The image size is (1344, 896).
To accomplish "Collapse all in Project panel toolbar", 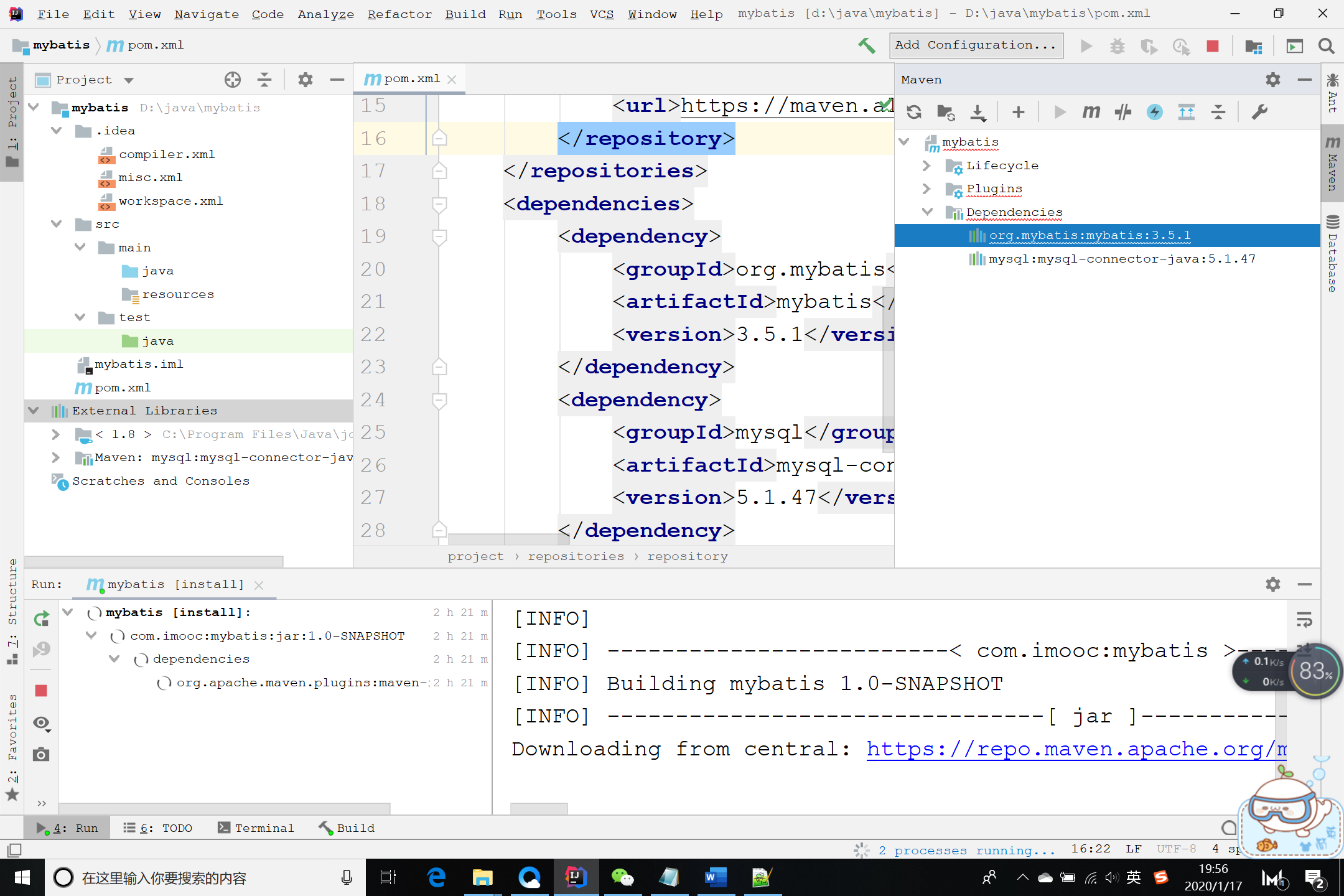I will (264, 80).
